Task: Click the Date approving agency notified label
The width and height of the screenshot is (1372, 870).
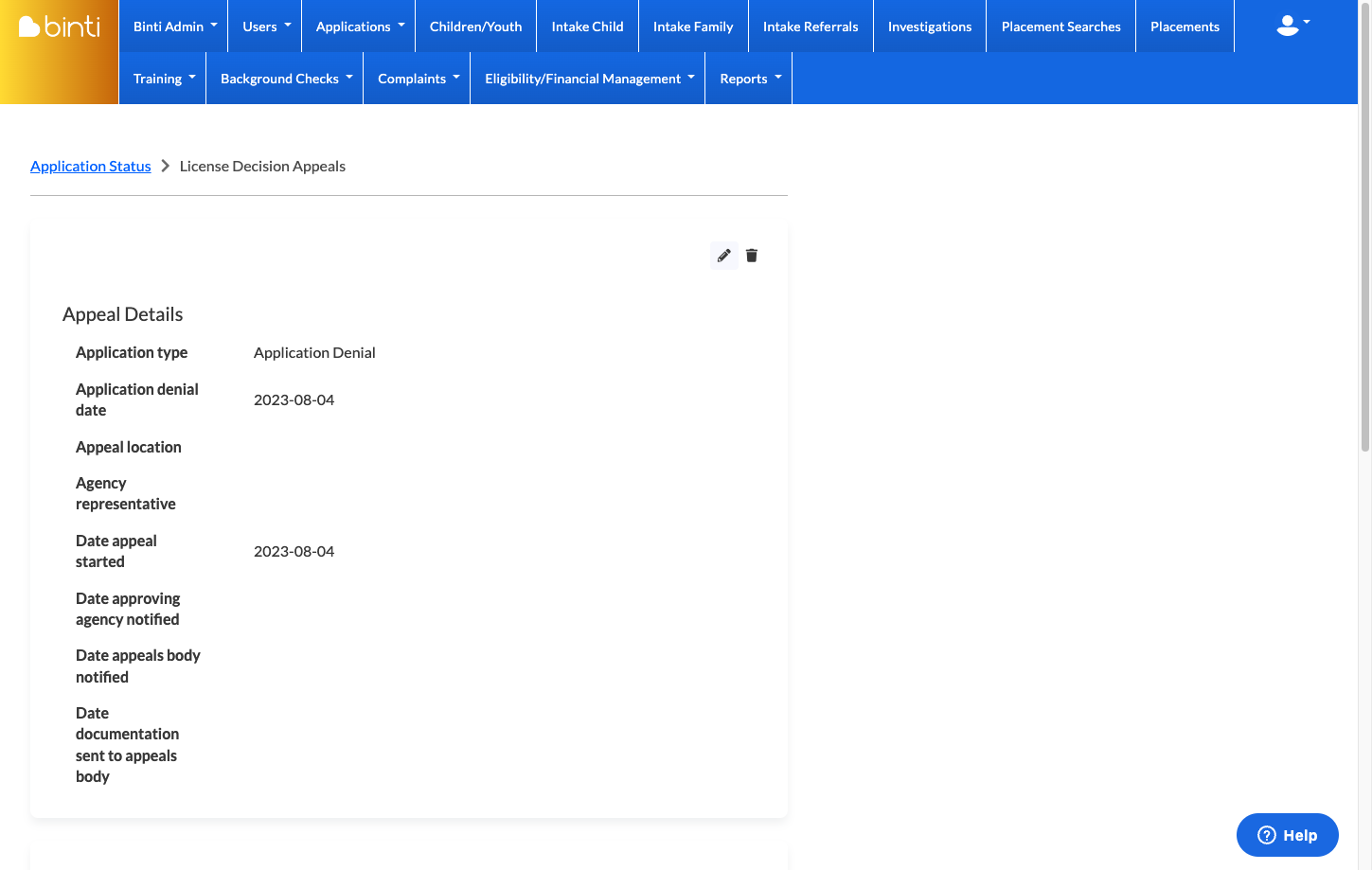Action: click(x=128, y=609)
